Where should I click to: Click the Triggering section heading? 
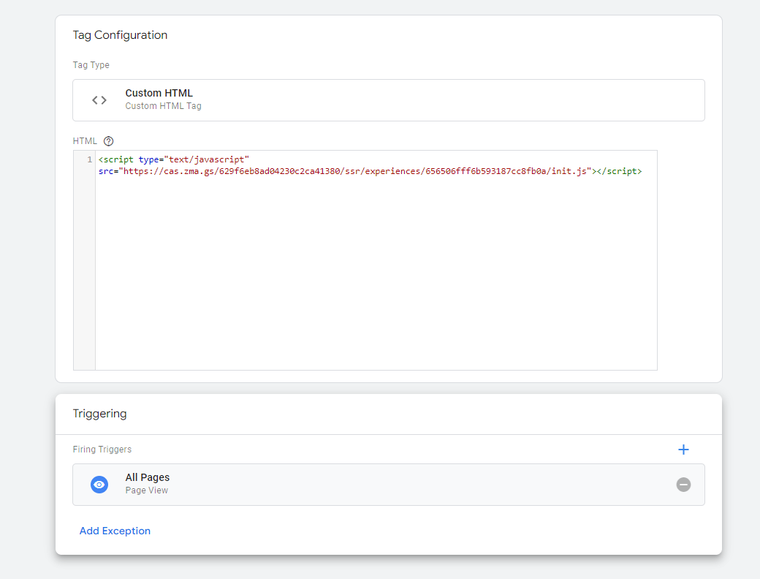(100, 414)
